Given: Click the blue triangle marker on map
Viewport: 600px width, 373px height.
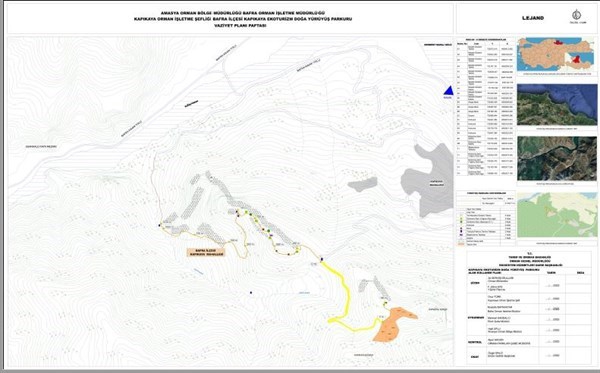Looking at the screenshot, I should coord(448,91).
